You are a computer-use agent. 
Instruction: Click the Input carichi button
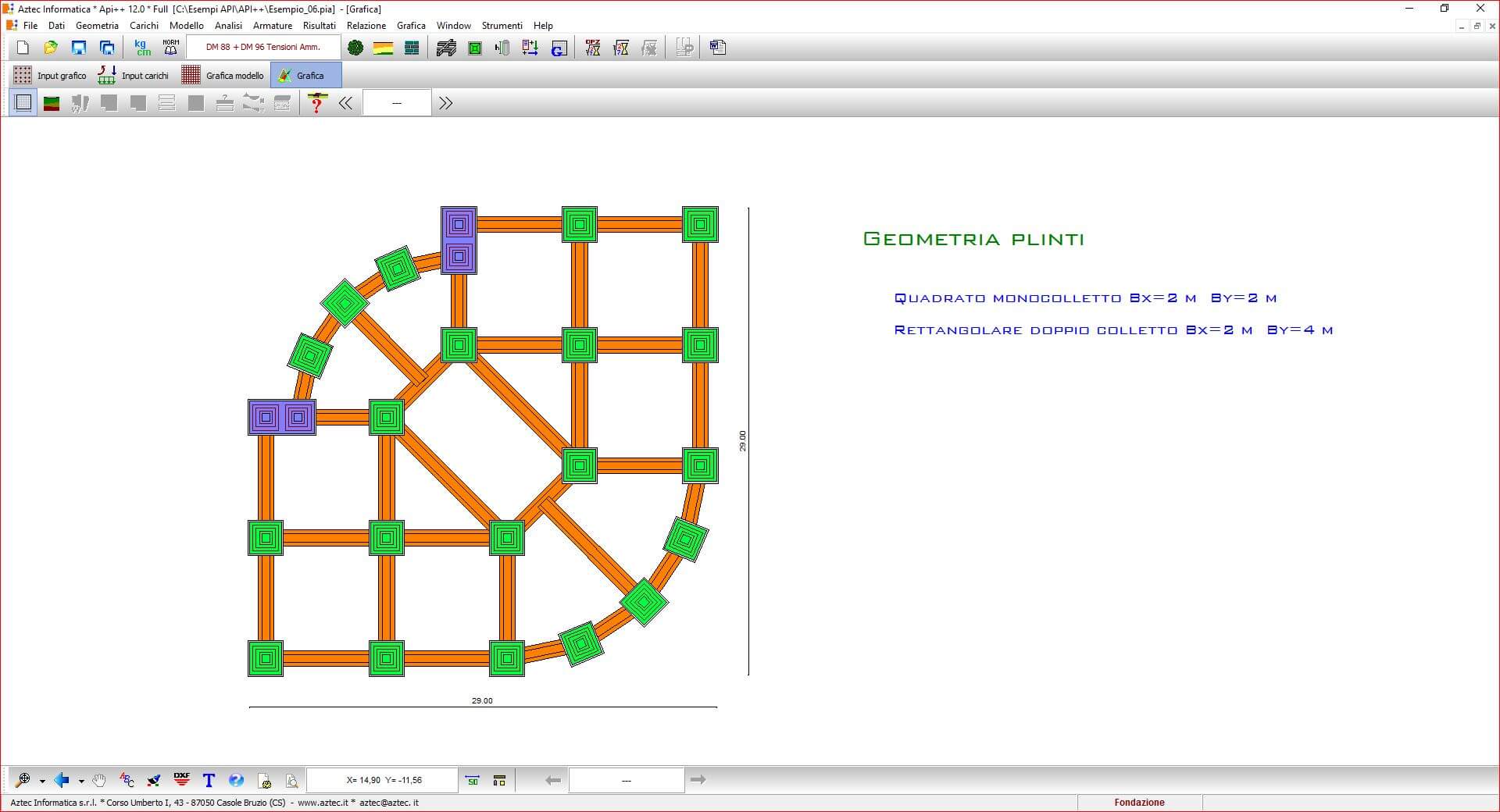click(x=134, y=76)
